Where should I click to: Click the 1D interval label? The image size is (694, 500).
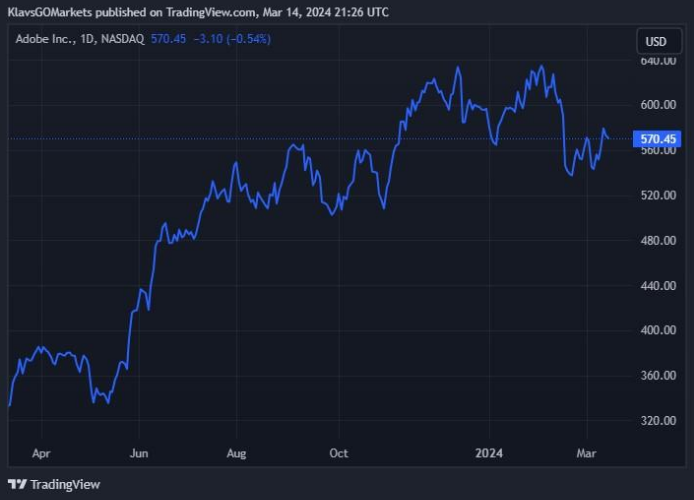tap(87, 39)
